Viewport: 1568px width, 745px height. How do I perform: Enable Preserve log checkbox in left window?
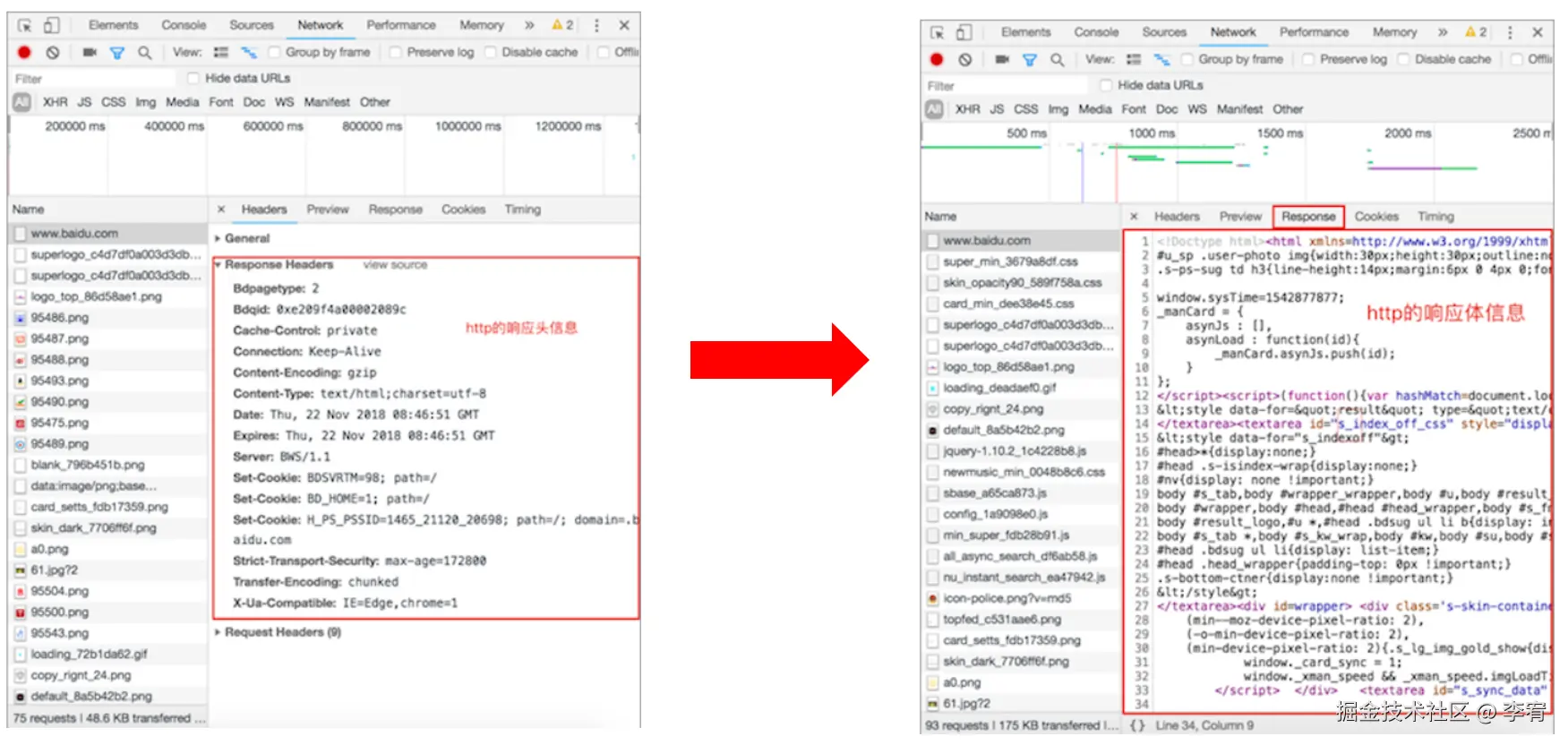click(395, 53)
